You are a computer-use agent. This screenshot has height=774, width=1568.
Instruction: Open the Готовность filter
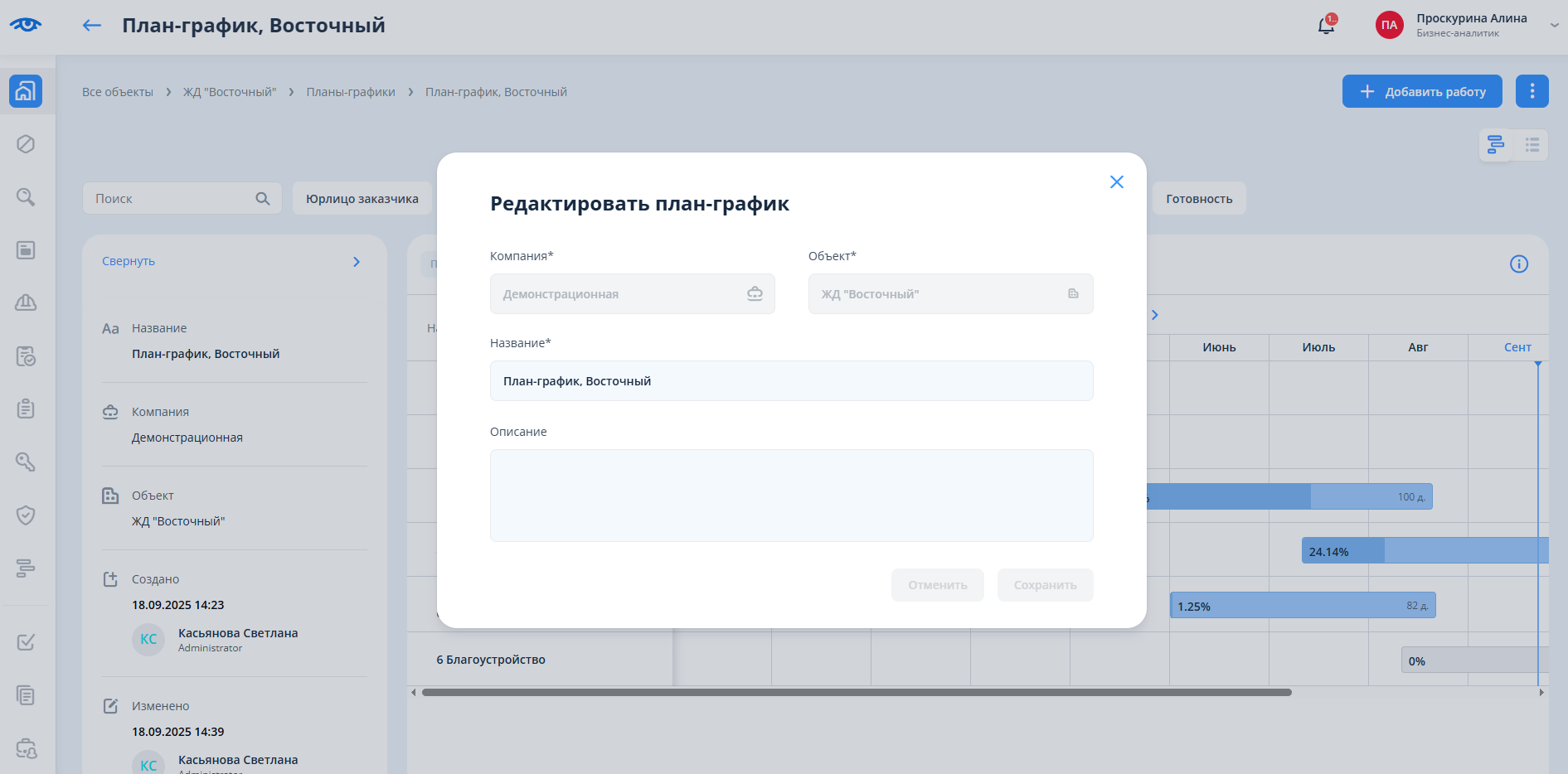tap(1198, 199)
